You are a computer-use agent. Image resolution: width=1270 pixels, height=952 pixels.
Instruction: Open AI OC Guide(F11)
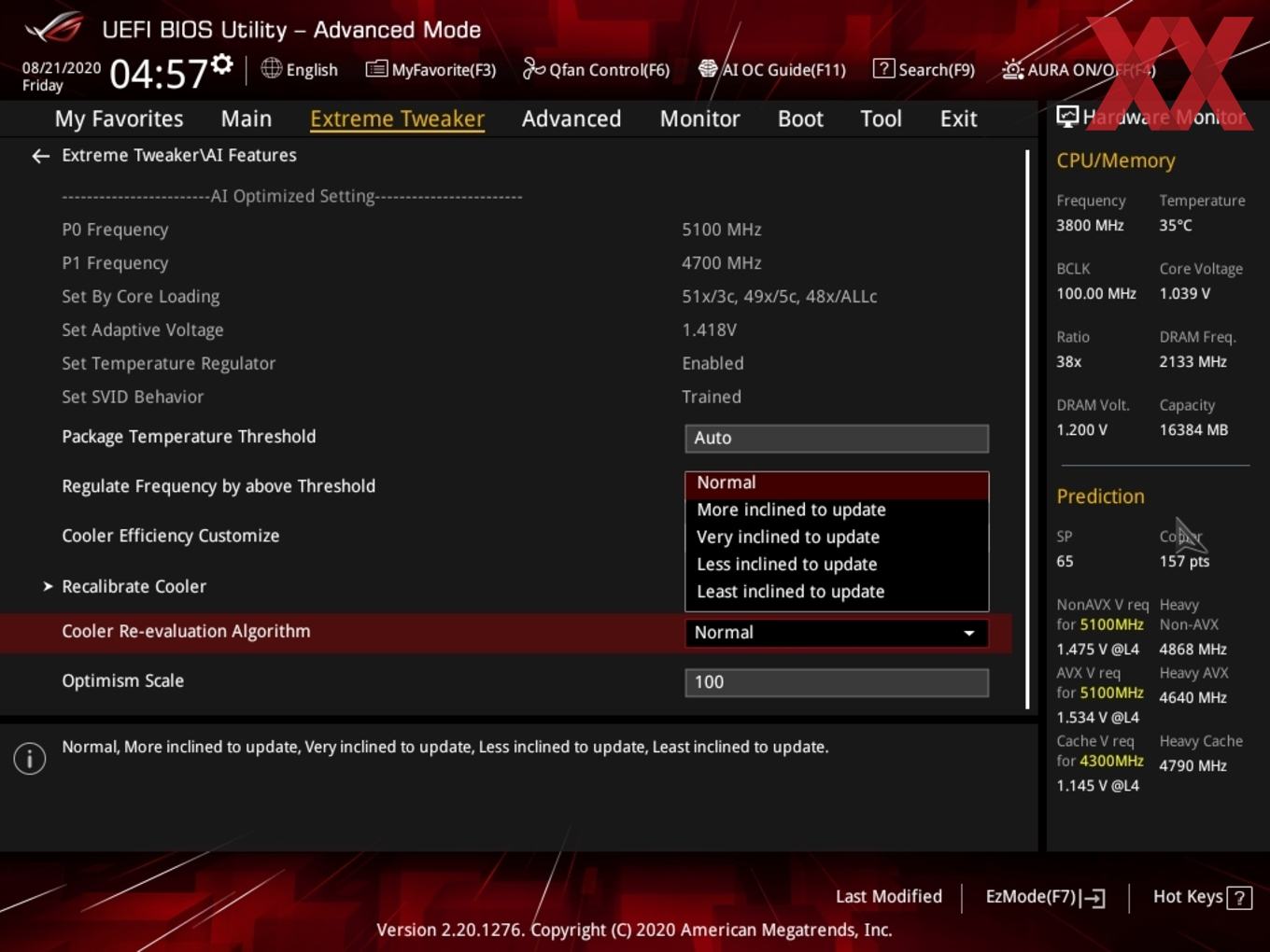(771, 69)
